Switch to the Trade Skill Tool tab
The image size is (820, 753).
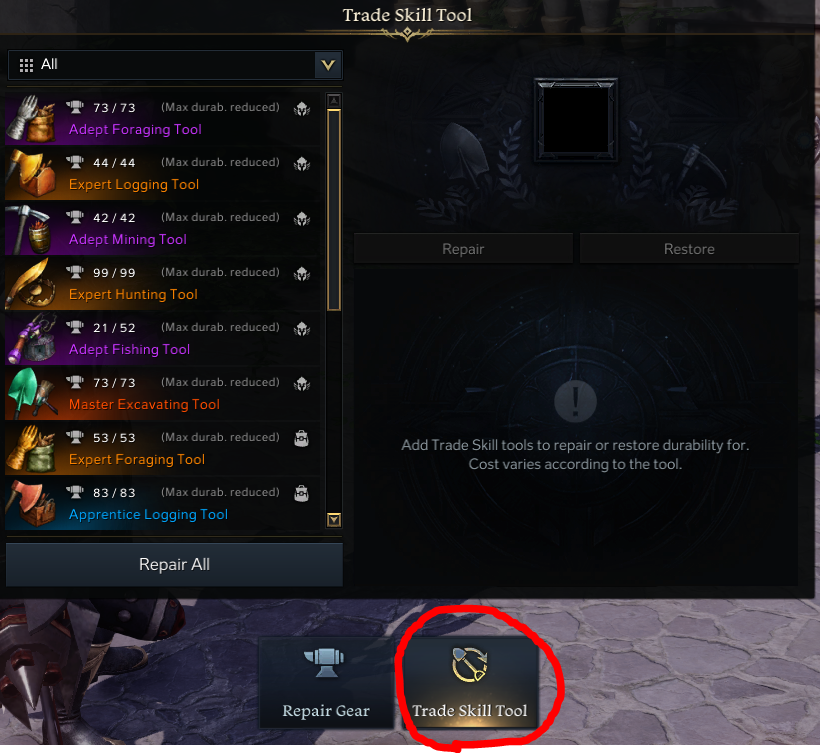point(470,682)
